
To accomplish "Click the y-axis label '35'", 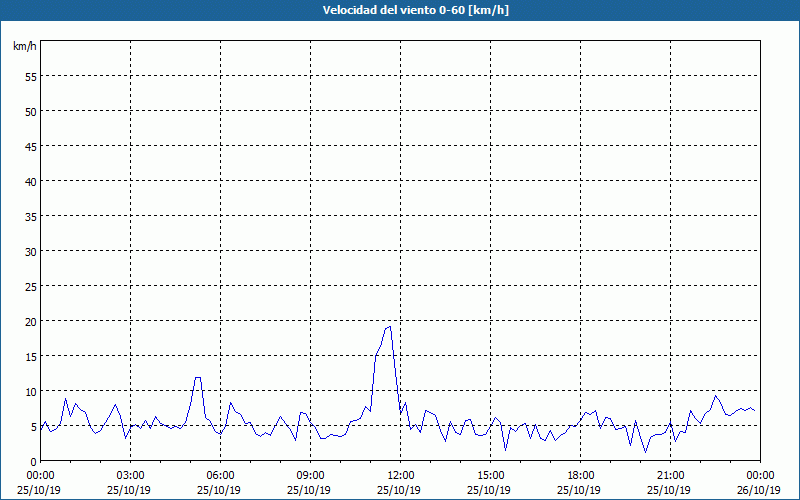I will tap(31, 216).
